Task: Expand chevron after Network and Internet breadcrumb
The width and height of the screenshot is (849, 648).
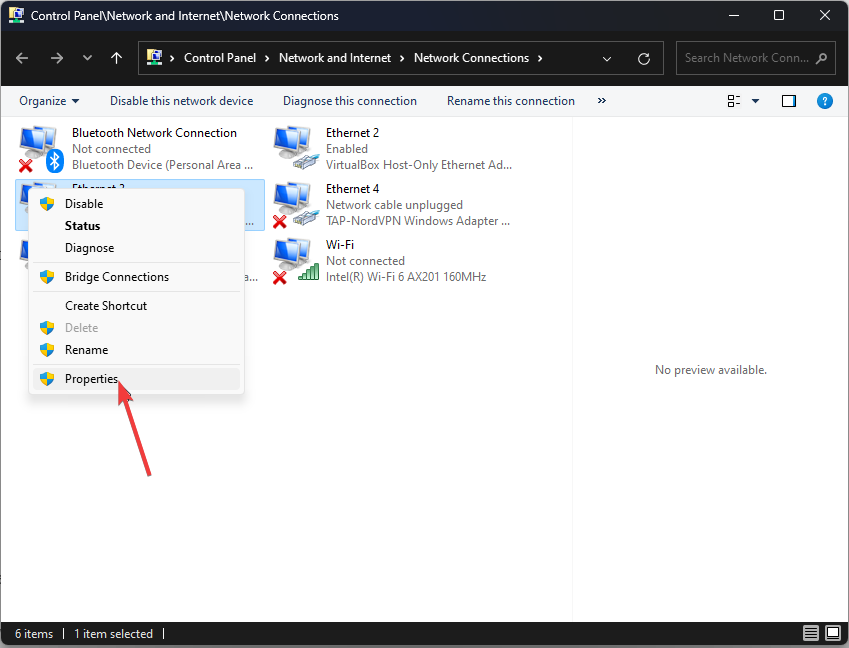Action: pyautogui.click(x=402, y=58)
